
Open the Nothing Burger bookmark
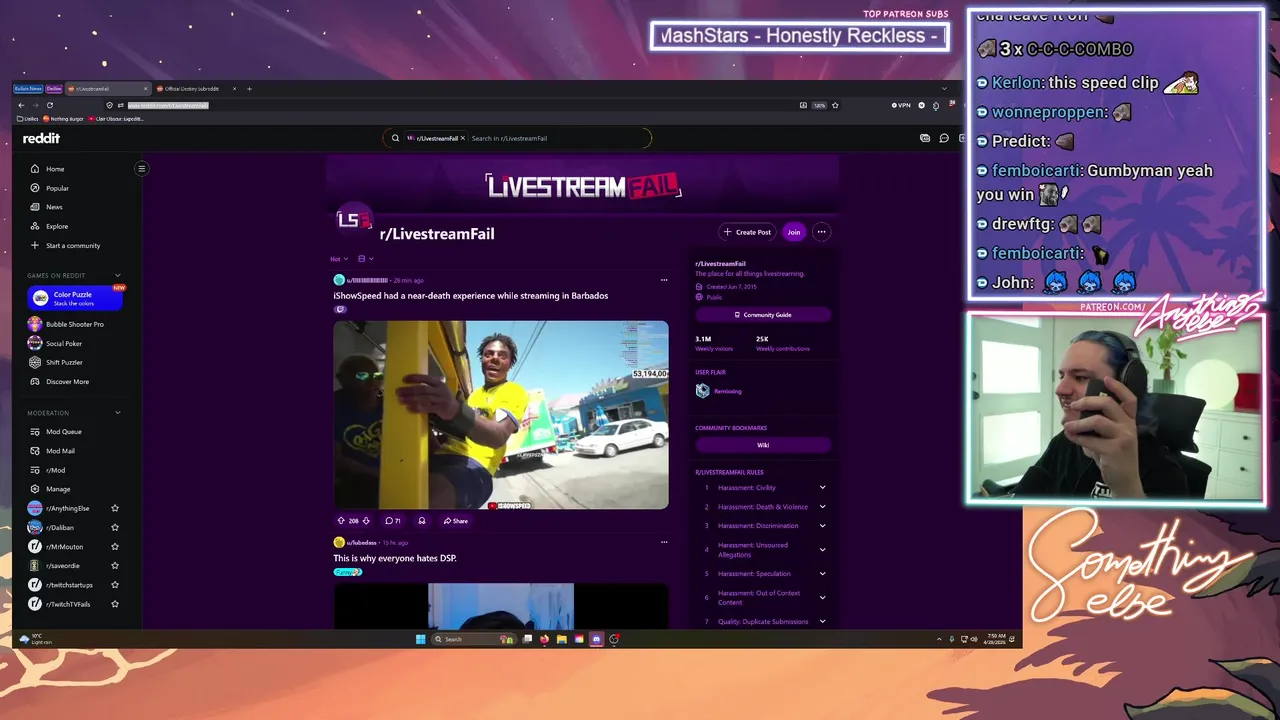pos(62,119)
